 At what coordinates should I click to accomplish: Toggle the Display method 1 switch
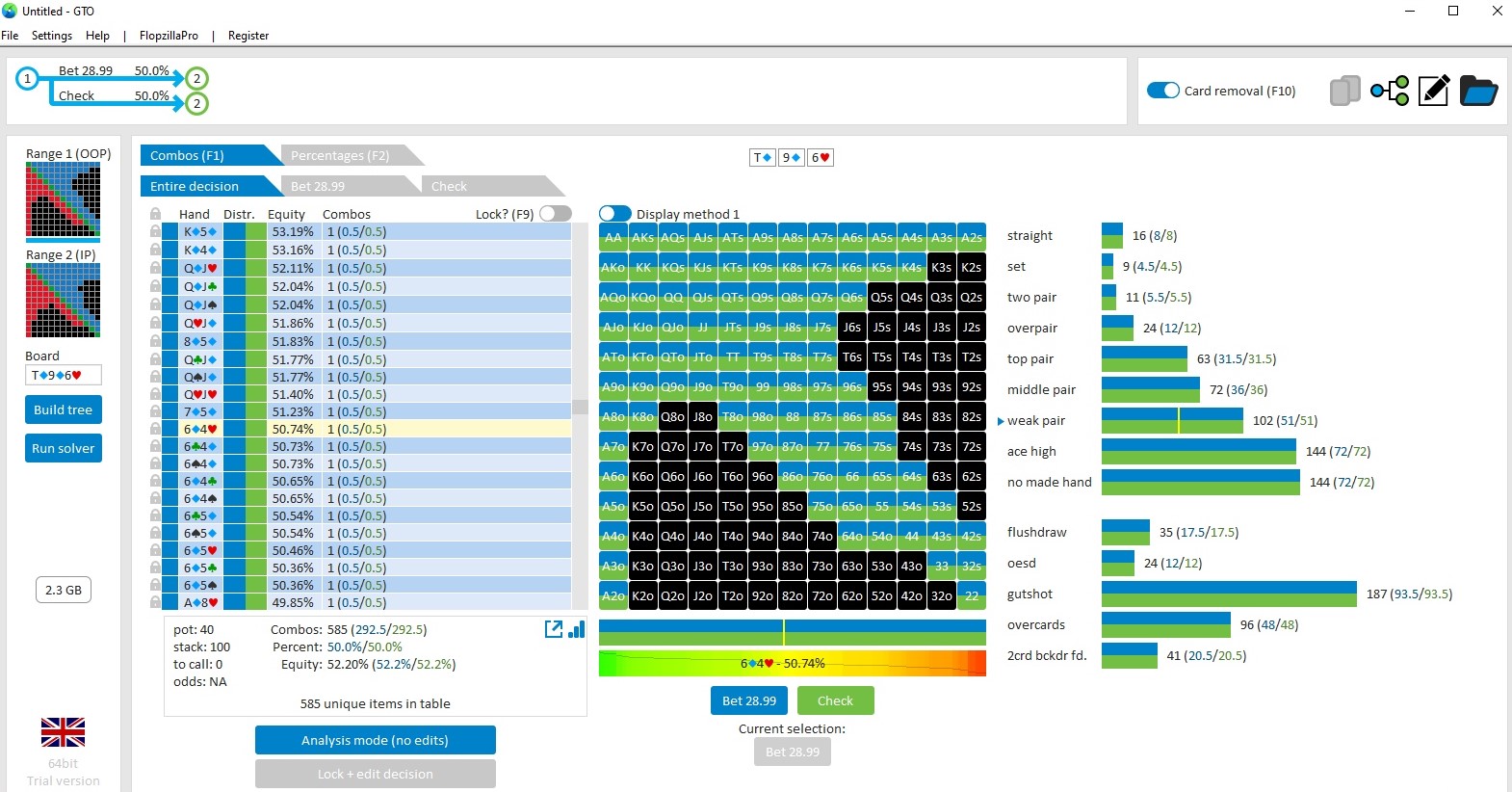click(x=614, y=214)
